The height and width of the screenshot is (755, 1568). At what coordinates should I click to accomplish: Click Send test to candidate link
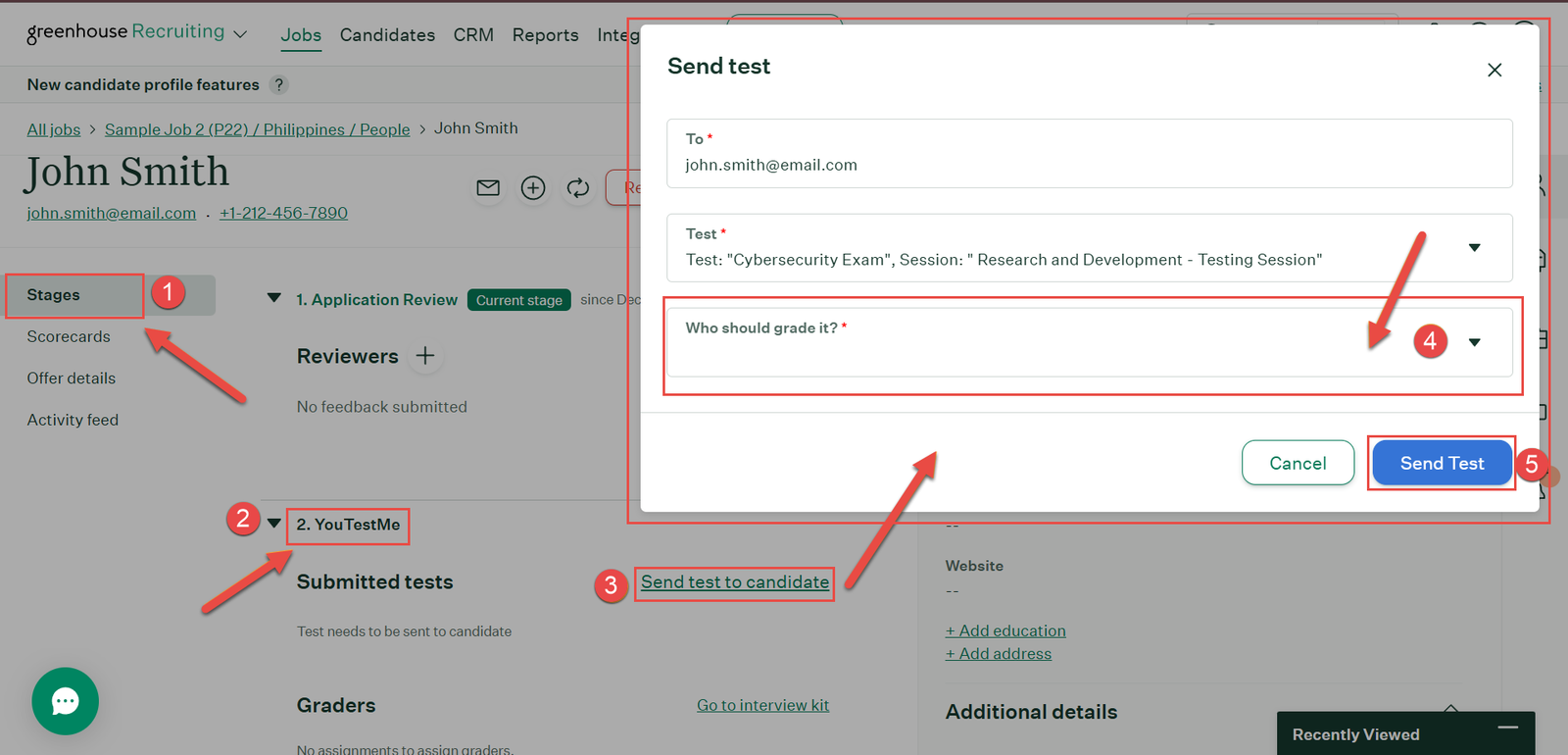tap(735, 582)
